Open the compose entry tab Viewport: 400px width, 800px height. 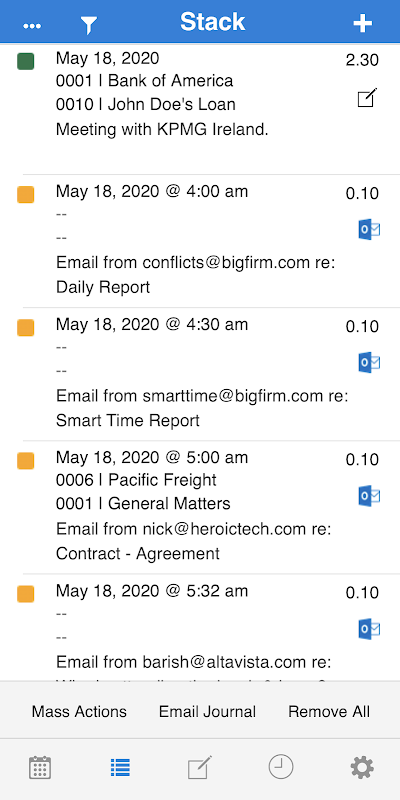200,767
